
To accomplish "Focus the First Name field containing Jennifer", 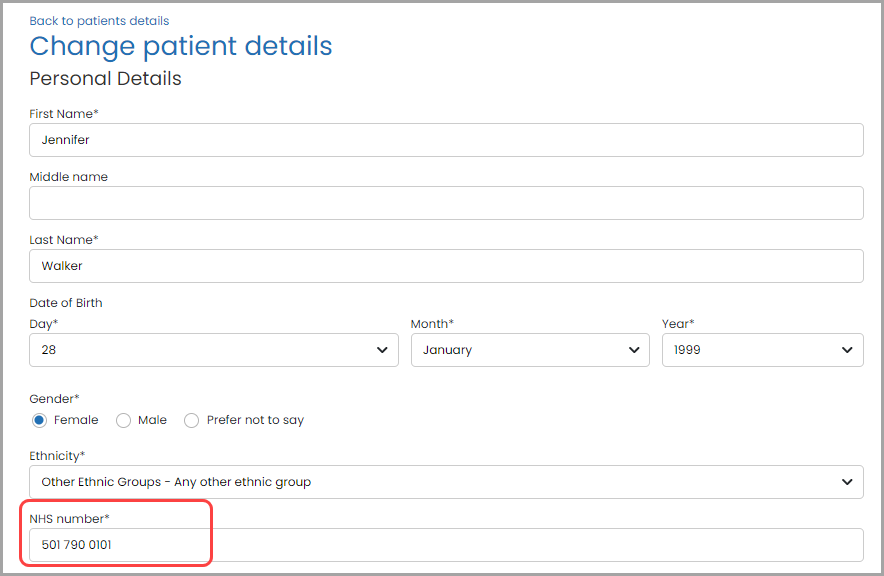I will [447, 140].
